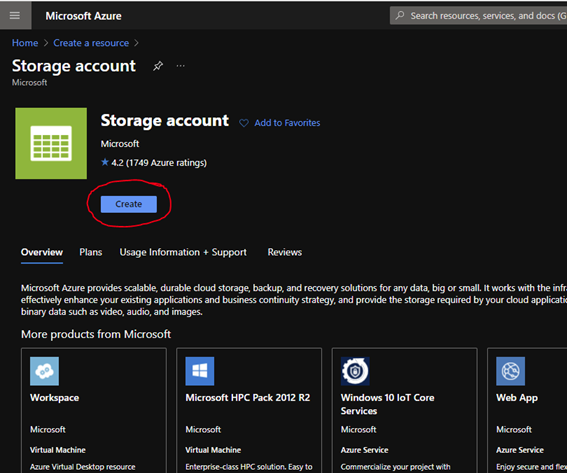Screen dimensions: 567x473
Task: Click the blue rating star icon
Action: pyautogui.click(x=105, y=162)
